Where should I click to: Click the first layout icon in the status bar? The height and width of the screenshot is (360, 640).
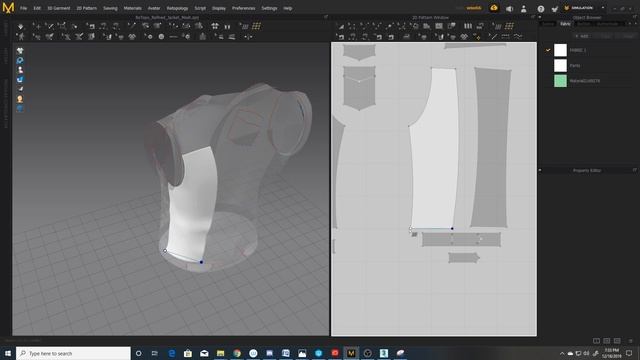596,340
